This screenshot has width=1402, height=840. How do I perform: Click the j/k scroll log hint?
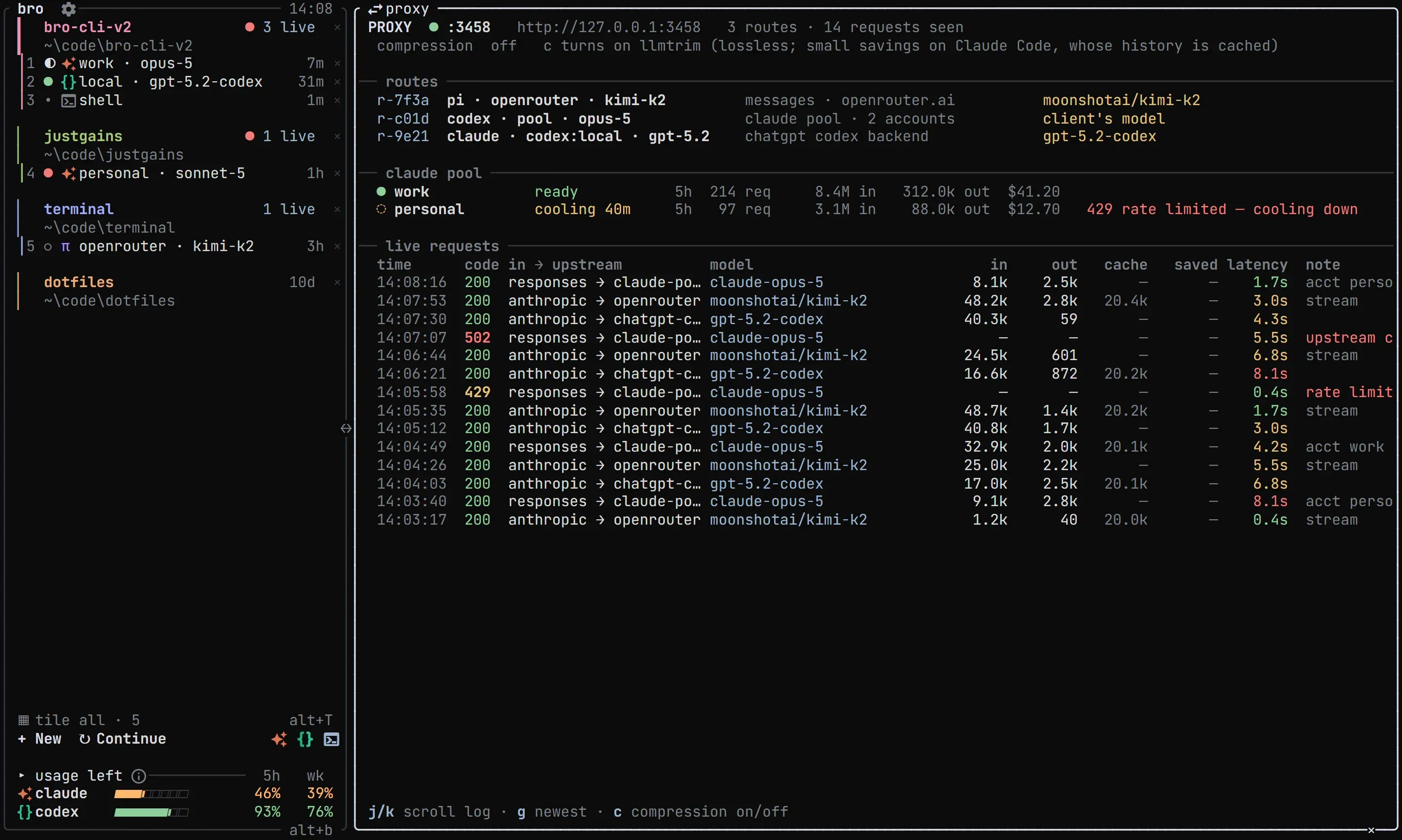click(x=429, y=812)
